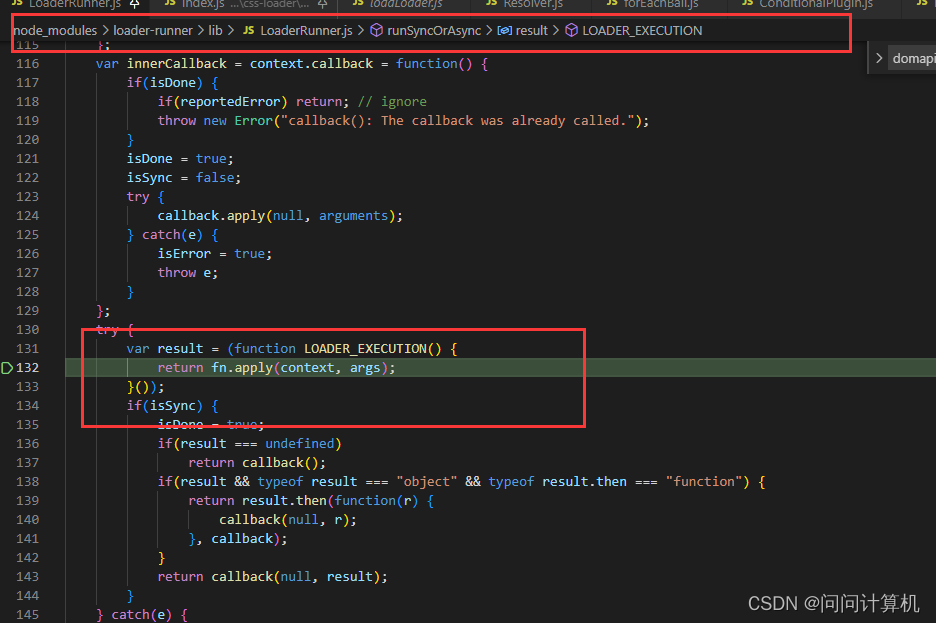
Task: Click the domapi search input field
Action: click(913, 58)
